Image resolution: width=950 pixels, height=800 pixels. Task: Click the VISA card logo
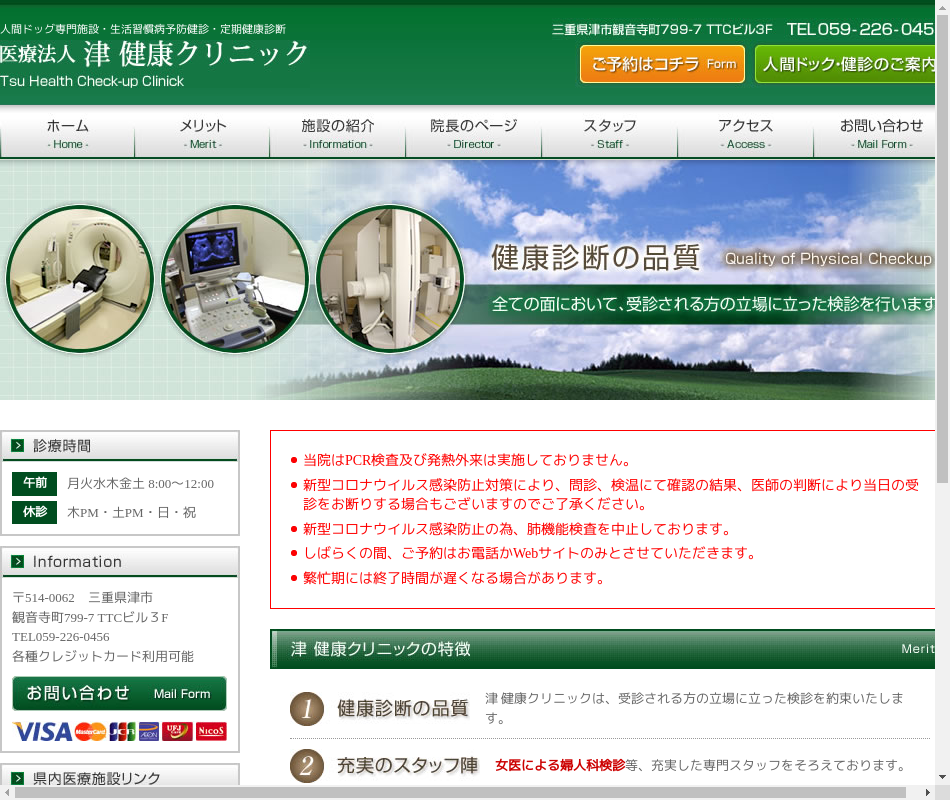42,731
